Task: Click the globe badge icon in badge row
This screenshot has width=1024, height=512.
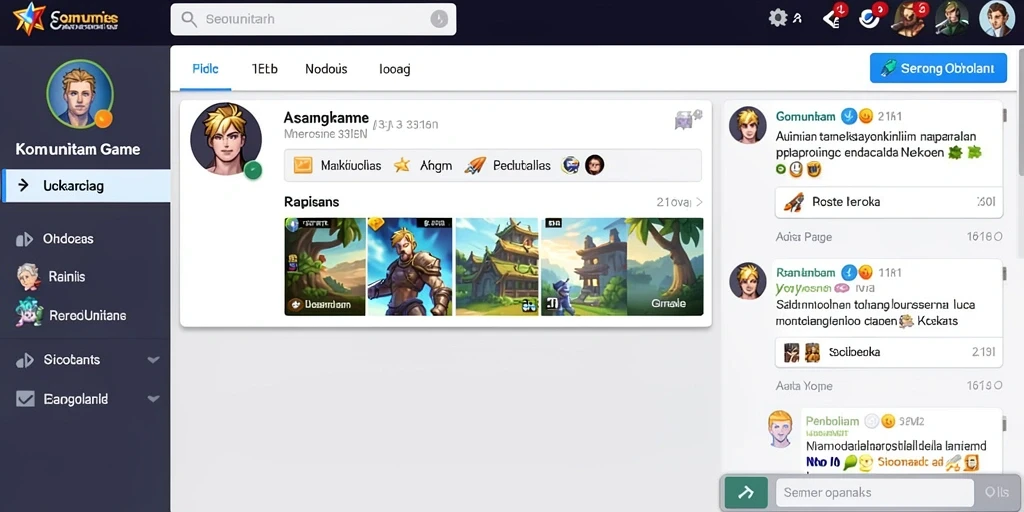Action: 570,165
